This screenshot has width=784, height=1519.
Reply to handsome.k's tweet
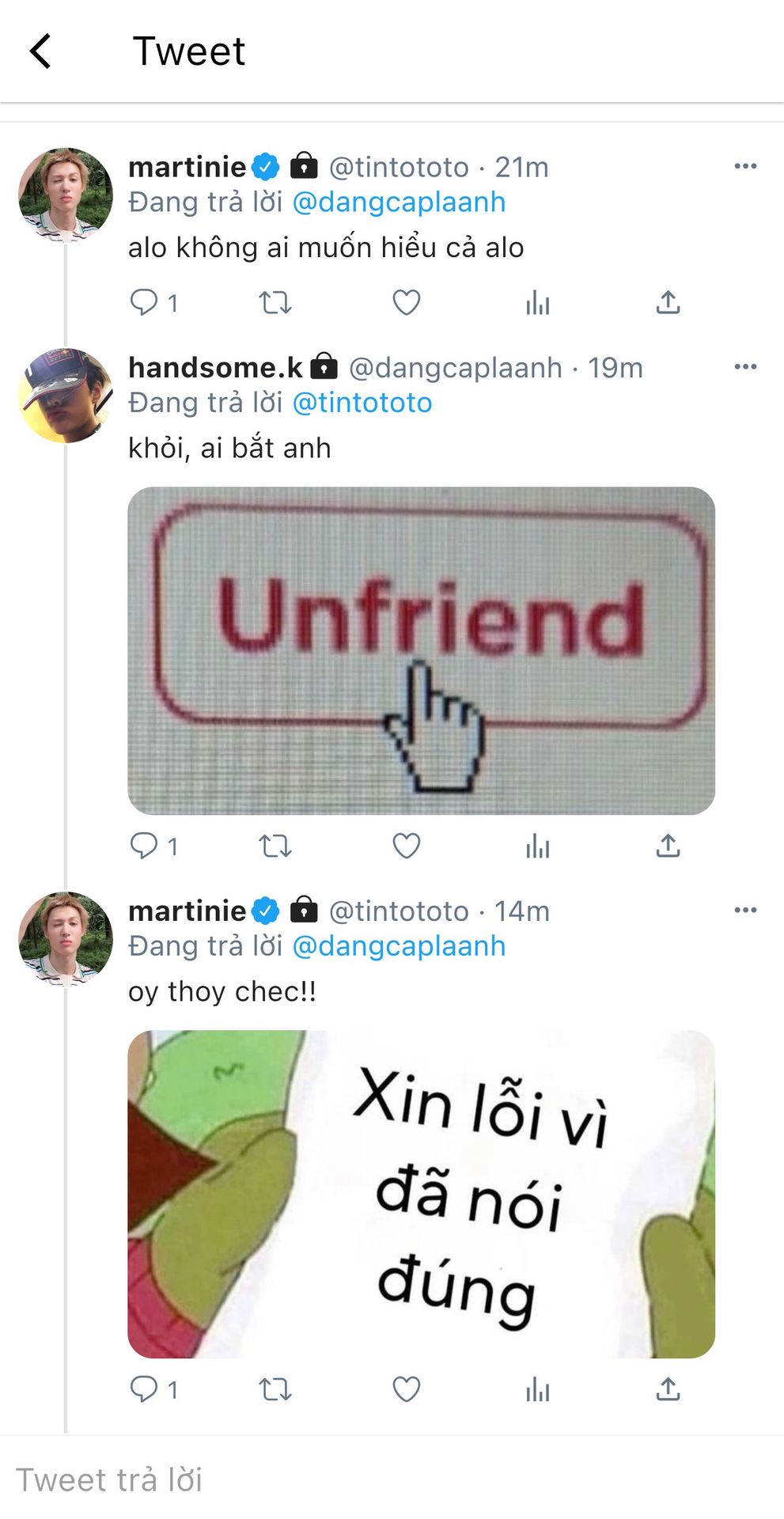(144, 846)
